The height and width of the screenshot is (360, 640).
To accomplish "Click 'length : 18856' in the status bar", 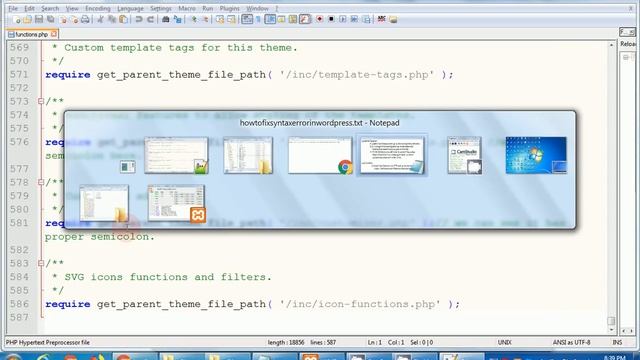I will 286,342.
